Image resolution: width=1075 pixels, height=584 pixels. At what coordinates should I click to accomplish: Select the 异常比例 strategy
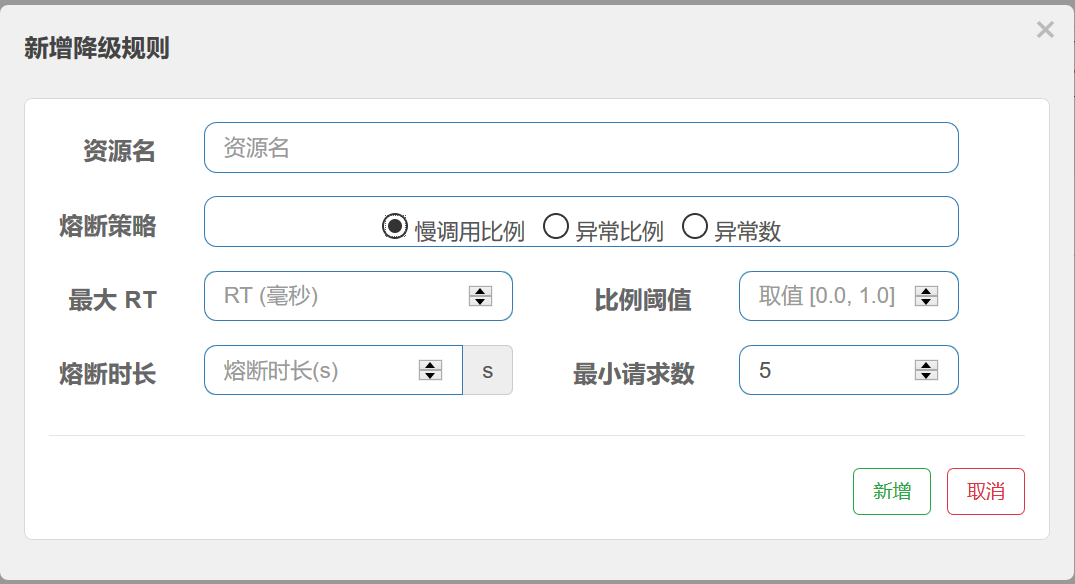555,225
